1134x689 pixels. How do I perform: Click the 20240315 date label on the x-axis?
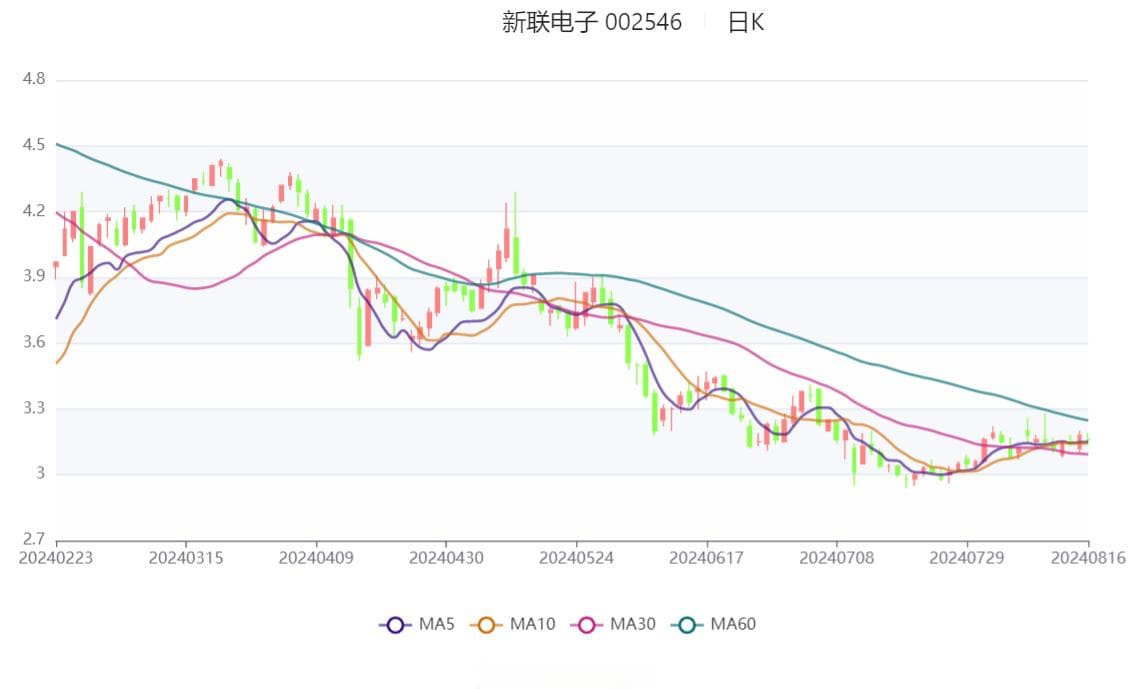[x=186, y=558]
